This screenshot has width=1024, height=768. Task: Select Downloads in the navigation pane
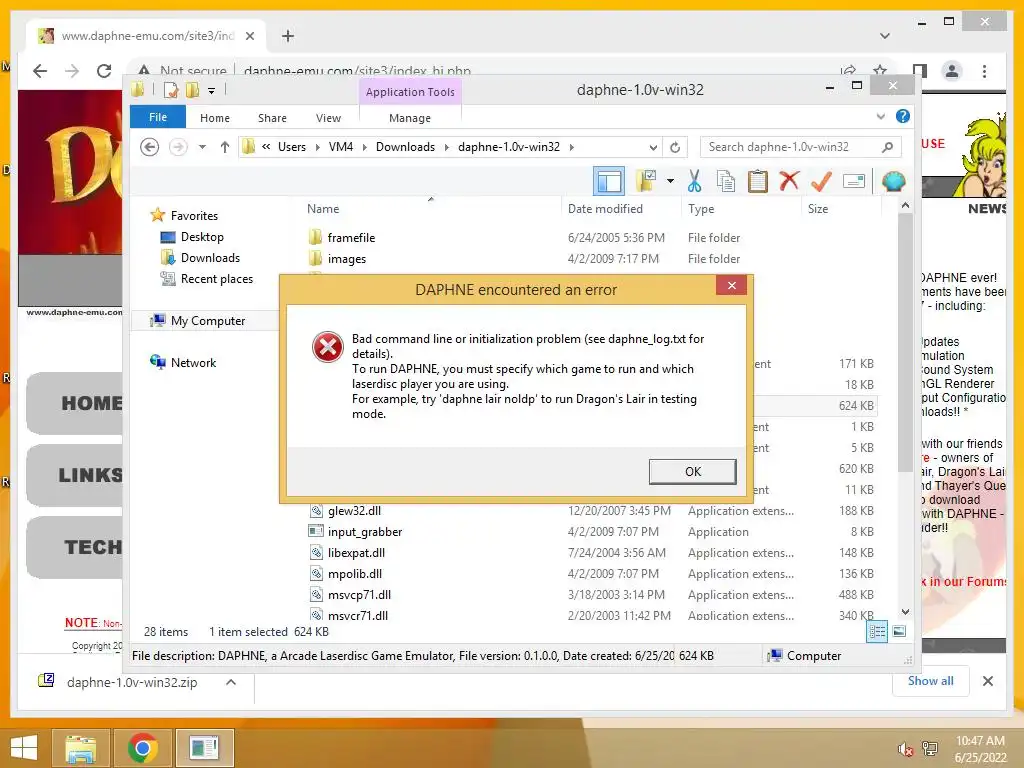click(x=210, y=258)
